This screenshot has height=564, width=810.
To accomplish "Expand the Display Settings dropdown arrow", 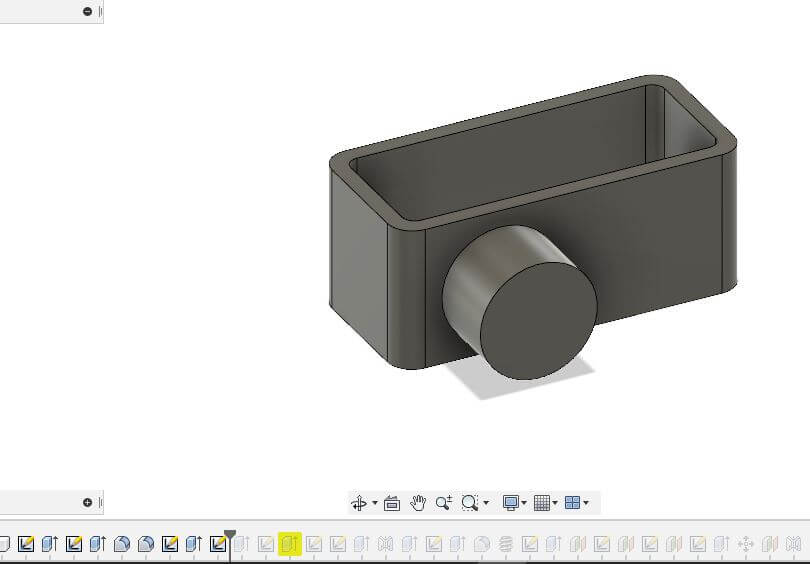I will click(x=524, y=503).
